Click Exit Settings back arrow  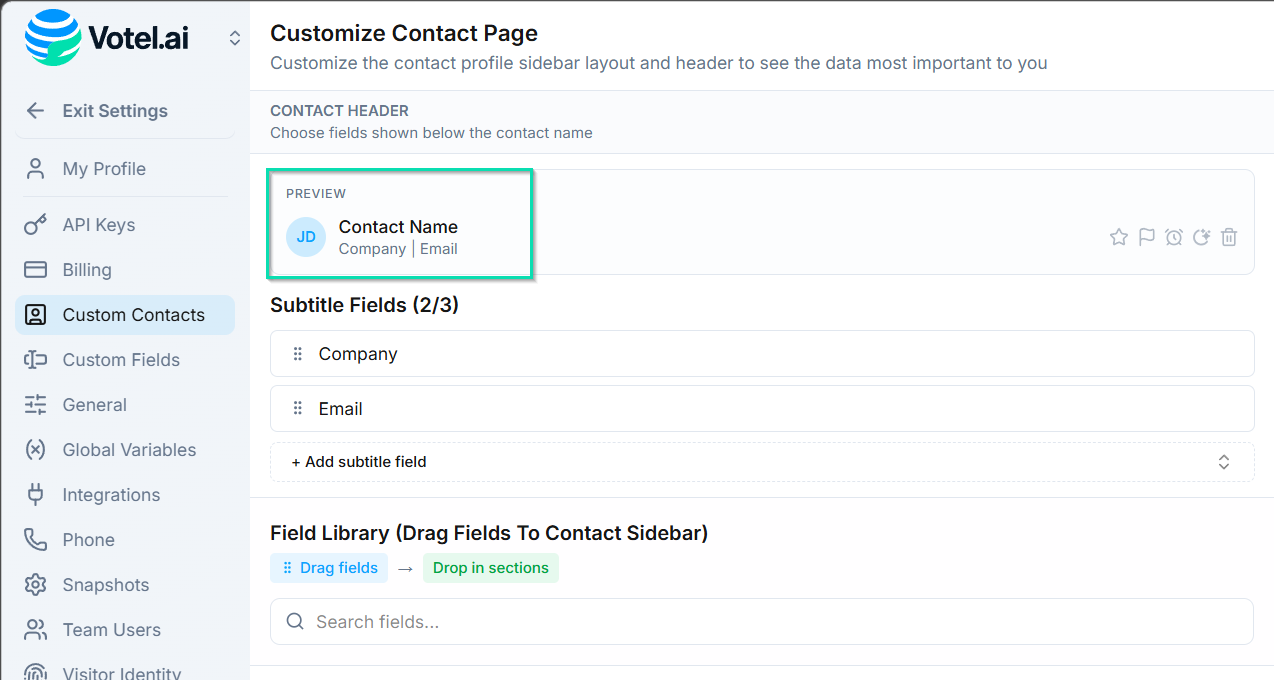[36, 111]
